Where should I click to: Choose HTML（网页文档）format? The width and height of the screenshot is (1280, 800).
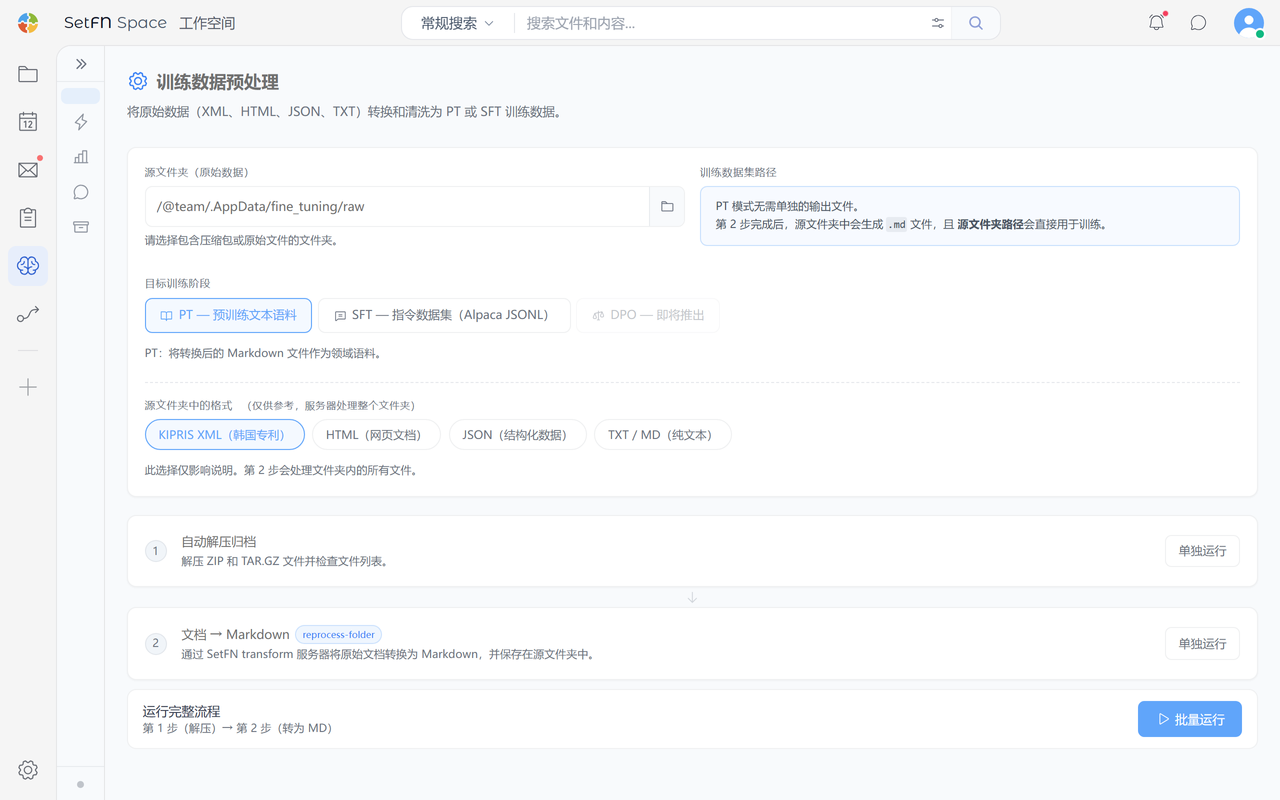(x=376, y=435)
